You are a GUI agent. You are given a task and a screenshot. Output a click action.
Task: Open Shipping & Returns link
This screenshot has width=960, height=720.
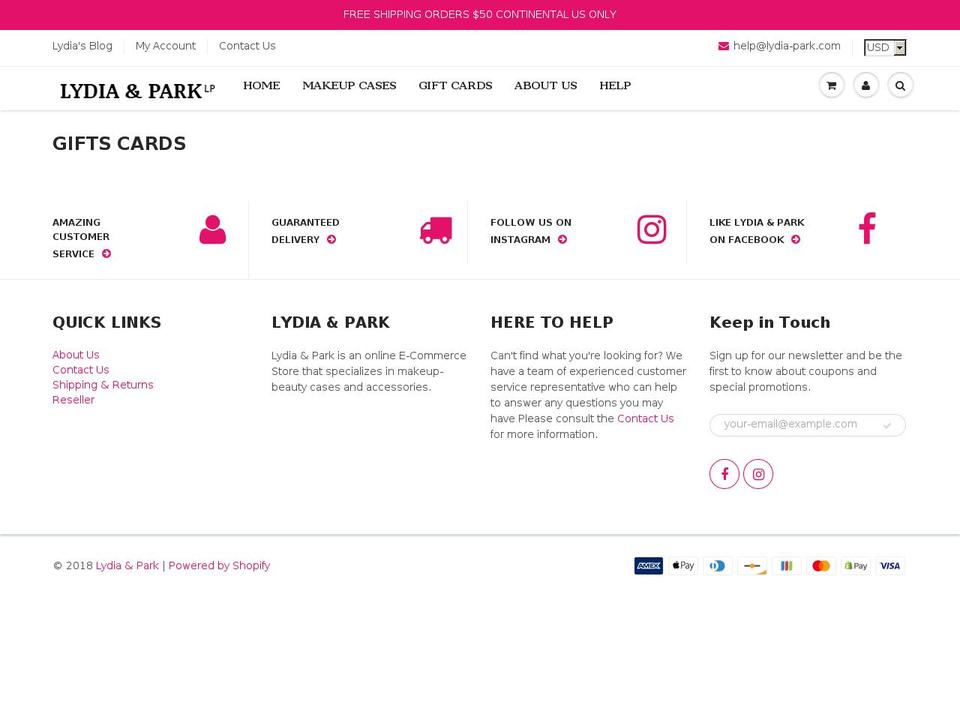coord(103,384)
